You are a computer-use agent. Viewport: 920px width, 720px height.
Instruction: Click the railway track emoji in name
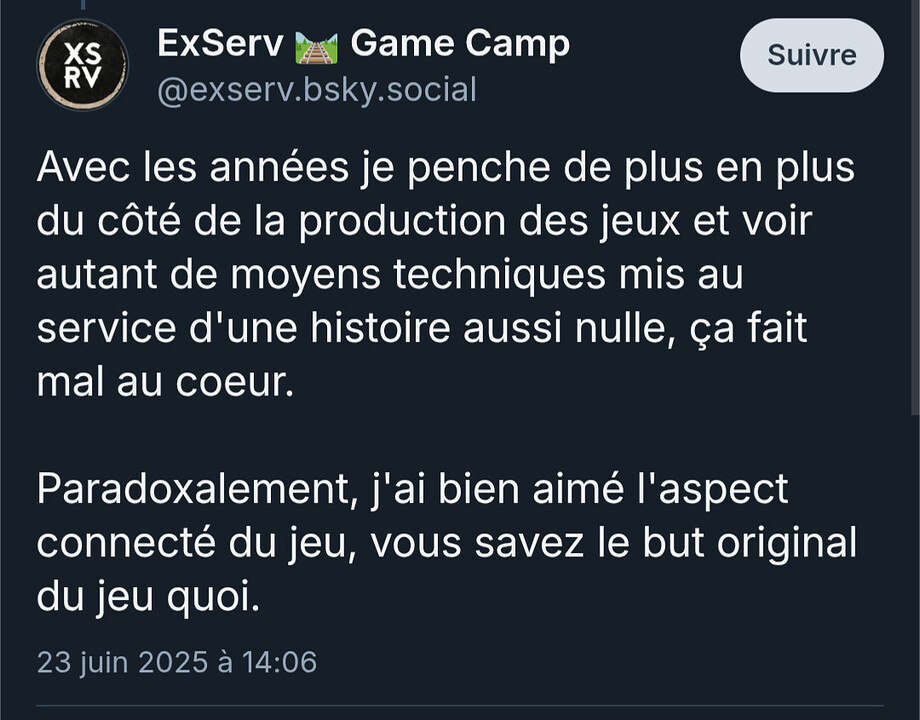(x=317, y=48)
